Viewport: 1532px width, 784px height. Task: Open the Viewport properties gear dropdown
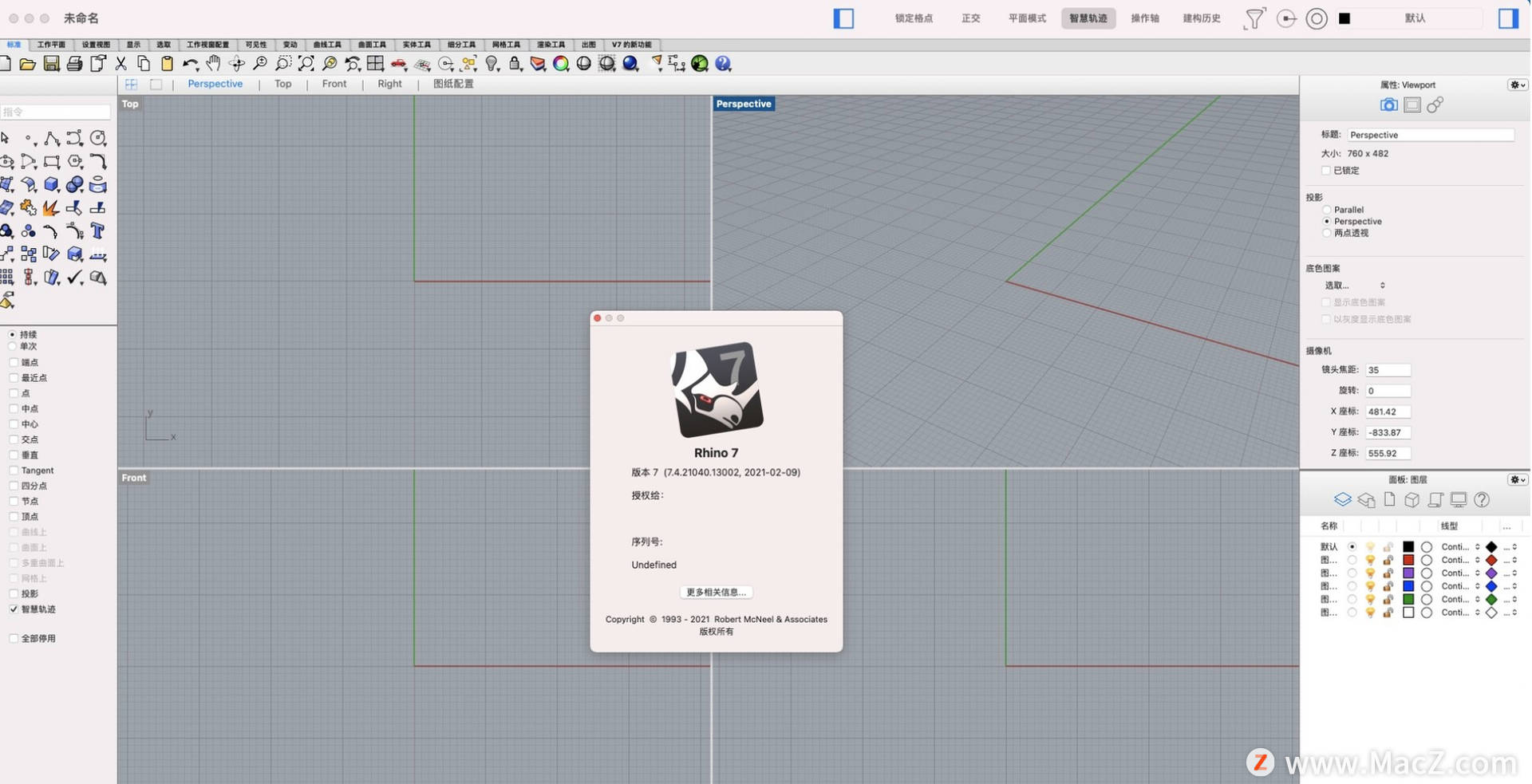(1517, 85)
